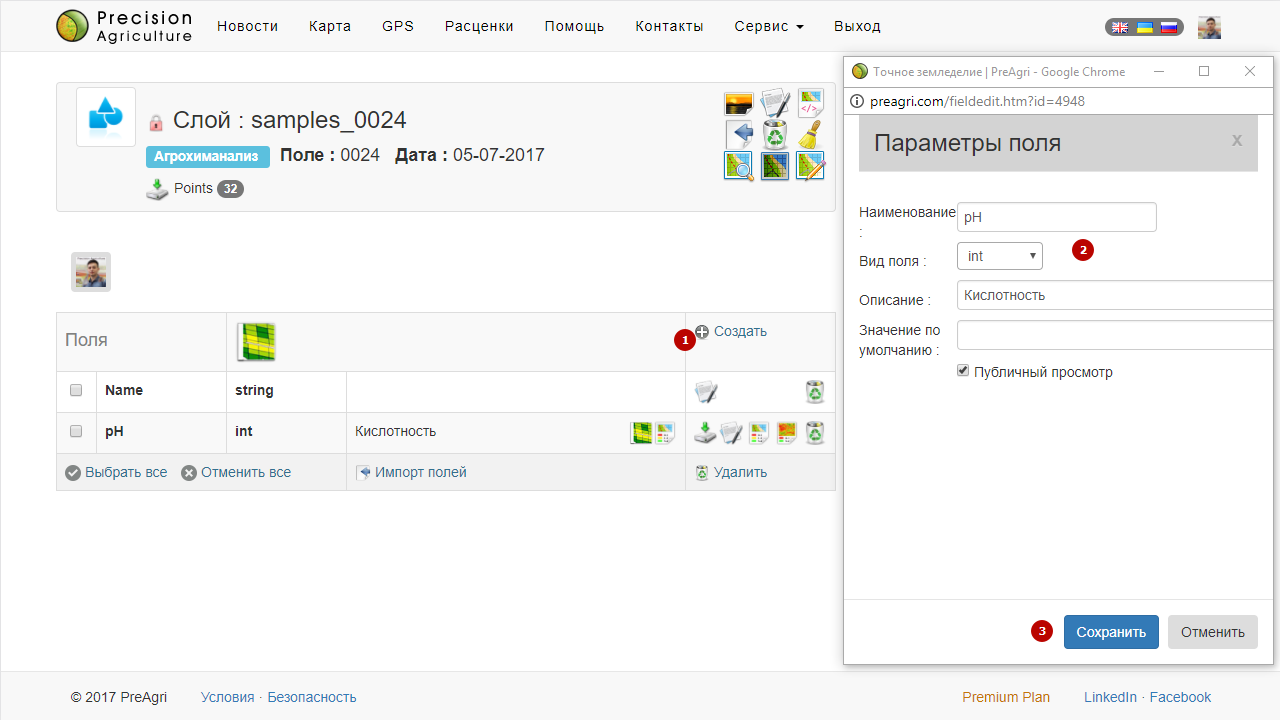This screenshot has height=720, width=1280.
Task: Go to the Карта page
Action: [330, 26]
